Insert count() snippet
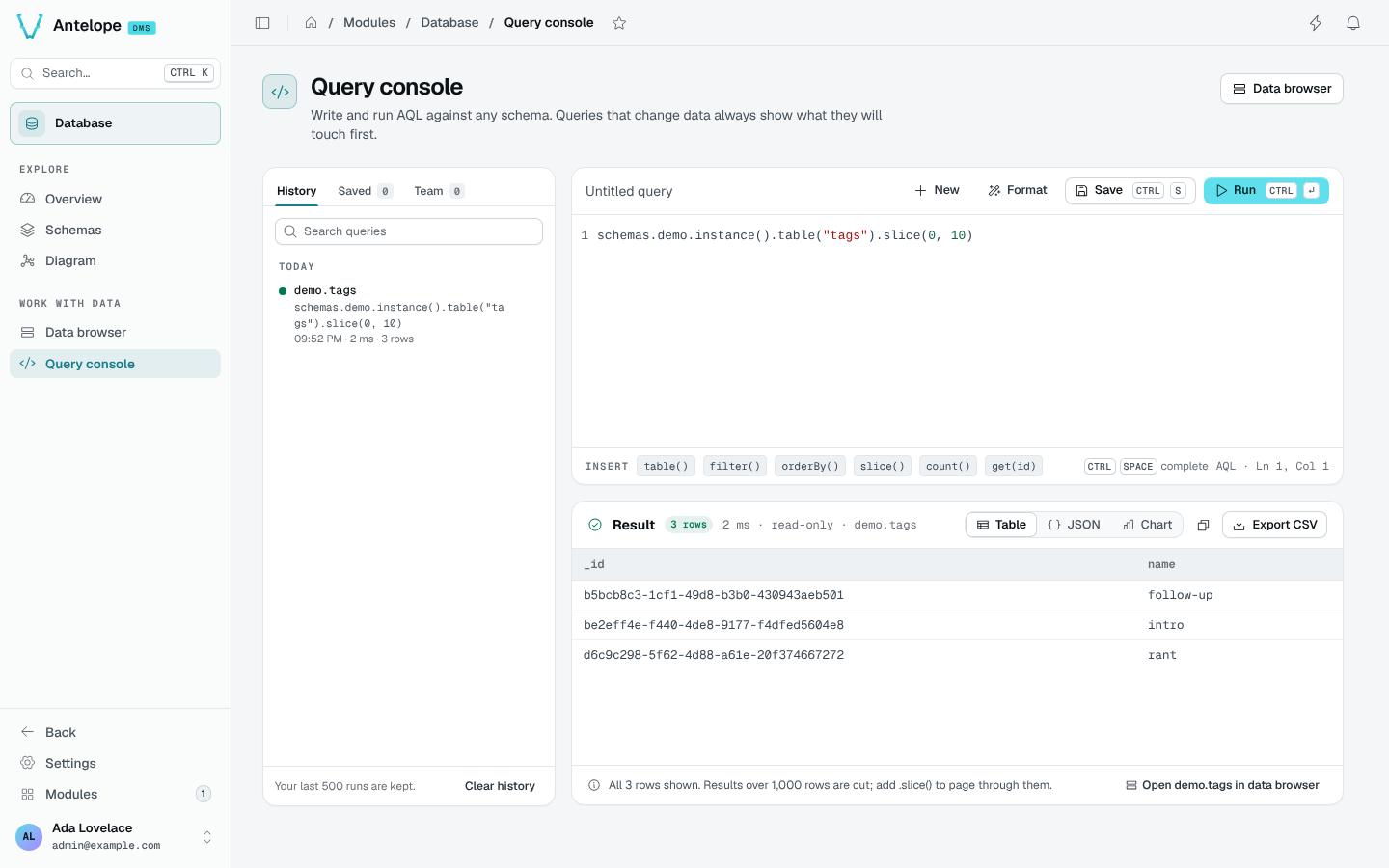The height and width of the screenshot is (868, 1389). (x=948, y=466)
